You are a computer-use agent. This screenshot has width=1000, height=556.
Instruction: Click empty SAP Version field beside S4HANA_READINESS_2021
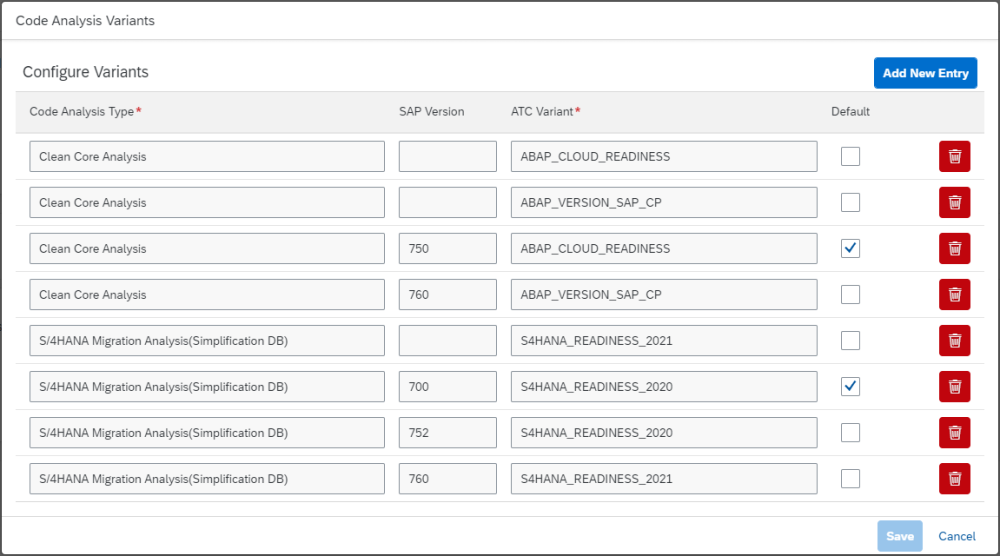[x=448, y=340]
